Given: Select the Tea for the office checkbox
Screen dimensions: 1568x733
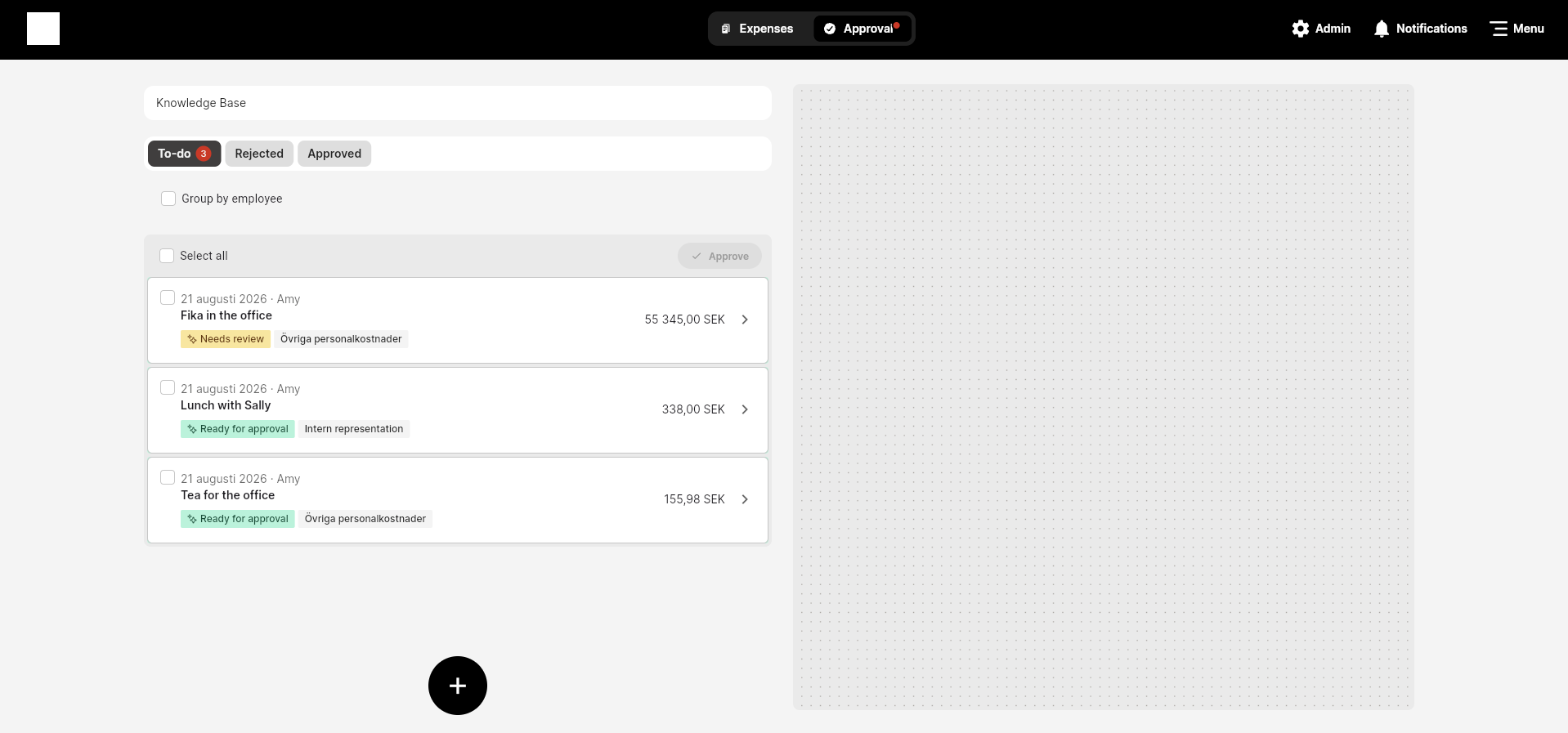Looking at the screenshot, I should click(168, 477).
